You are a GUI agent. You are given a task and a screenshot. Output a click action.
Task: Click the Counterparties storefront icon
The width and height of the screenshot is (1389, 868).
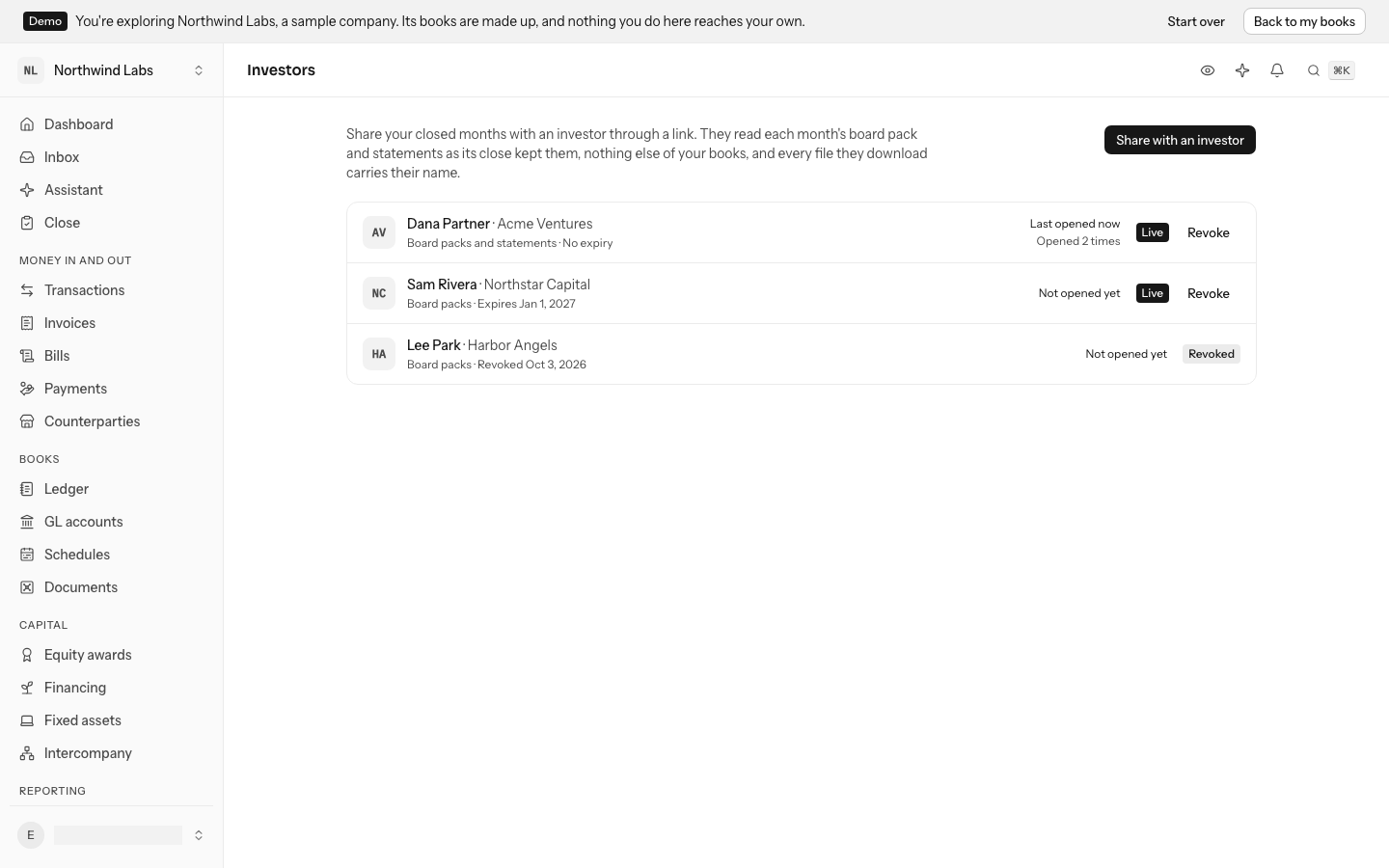[27, 421]
